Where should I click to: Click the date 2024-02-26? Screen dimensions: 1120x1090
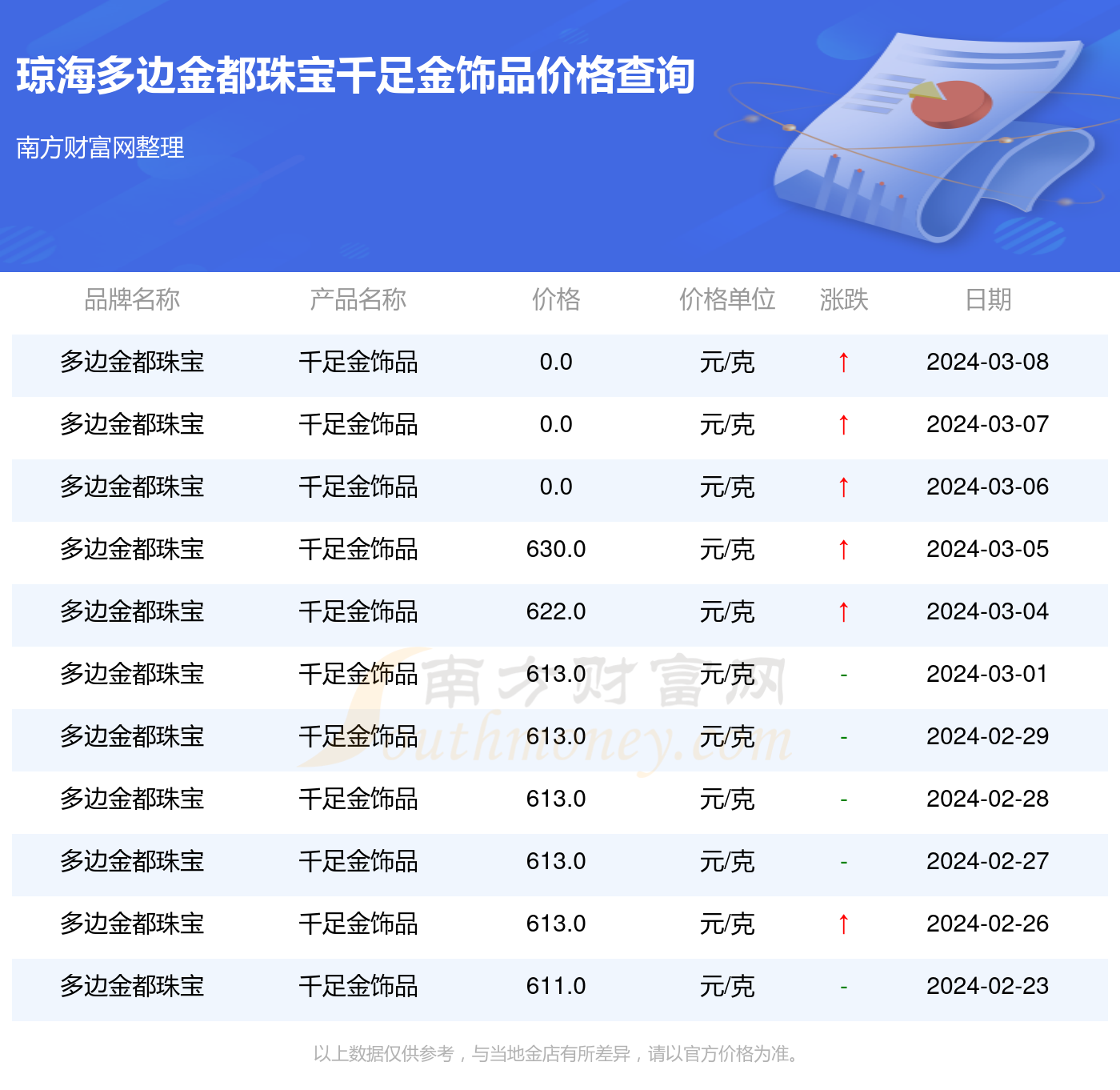coord(988,924)
